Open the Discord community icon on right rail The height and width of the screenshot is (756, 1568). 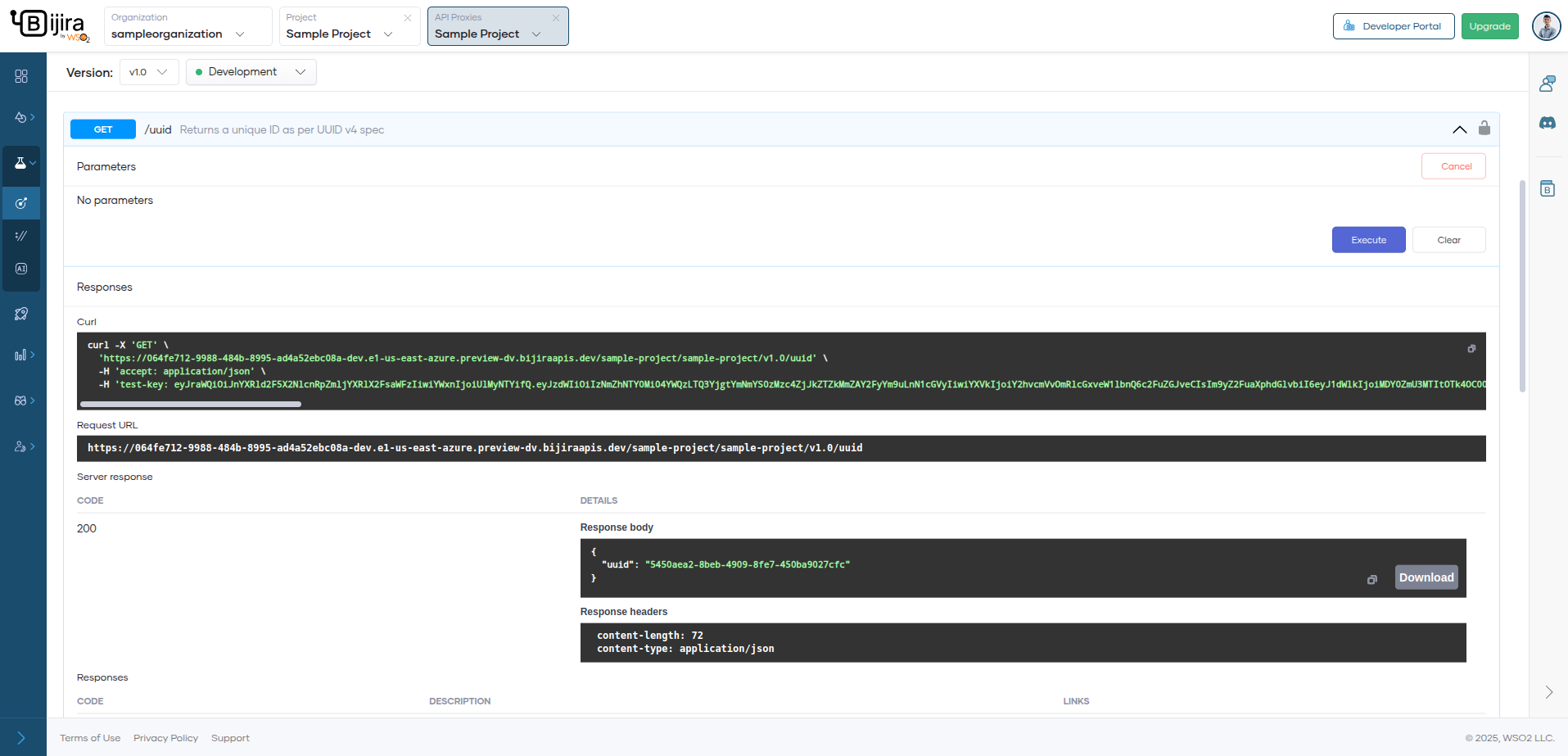tap(1548, 123)
